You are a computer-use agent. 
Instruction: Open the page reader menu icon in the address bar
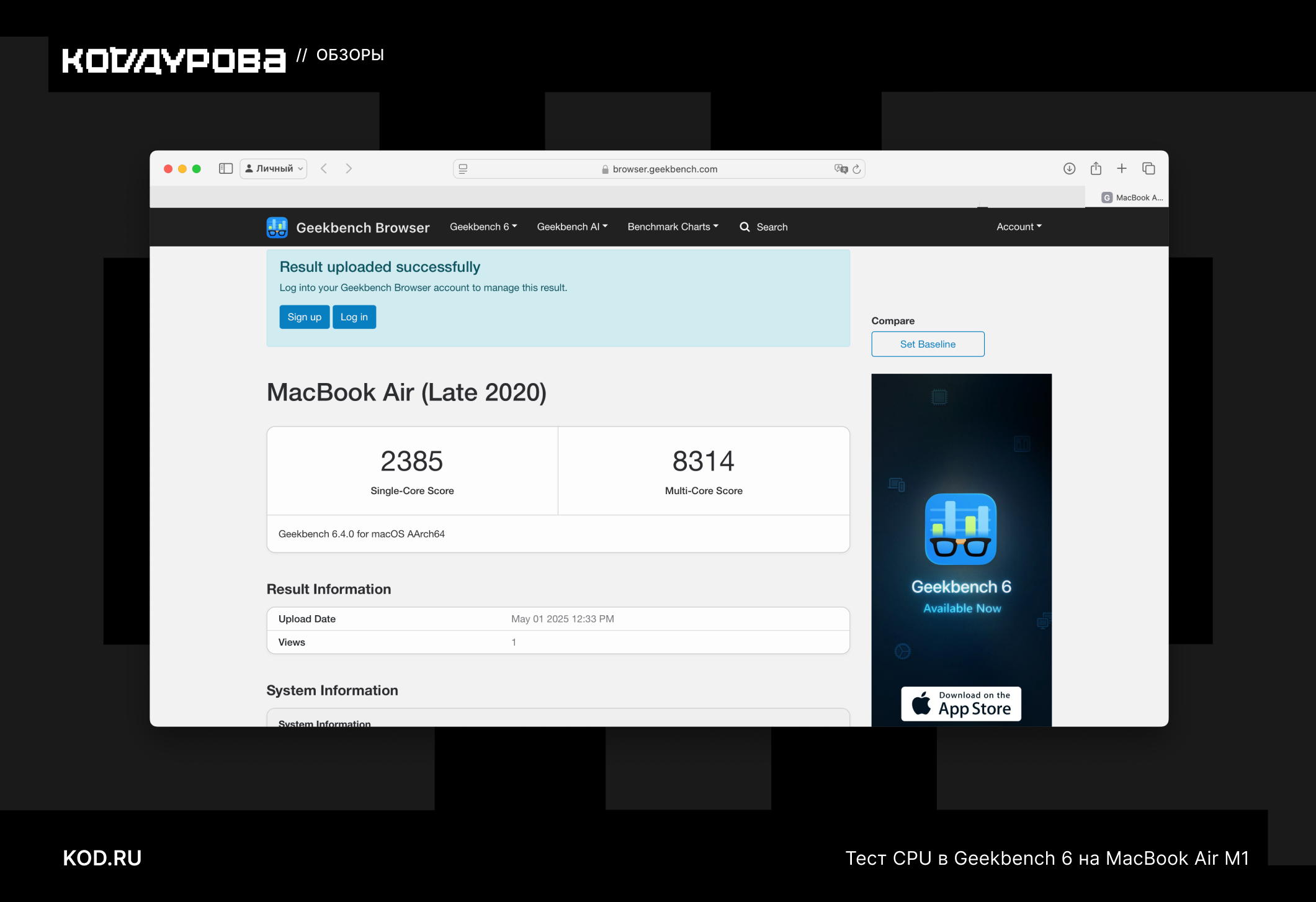click(x=463, y=169)
